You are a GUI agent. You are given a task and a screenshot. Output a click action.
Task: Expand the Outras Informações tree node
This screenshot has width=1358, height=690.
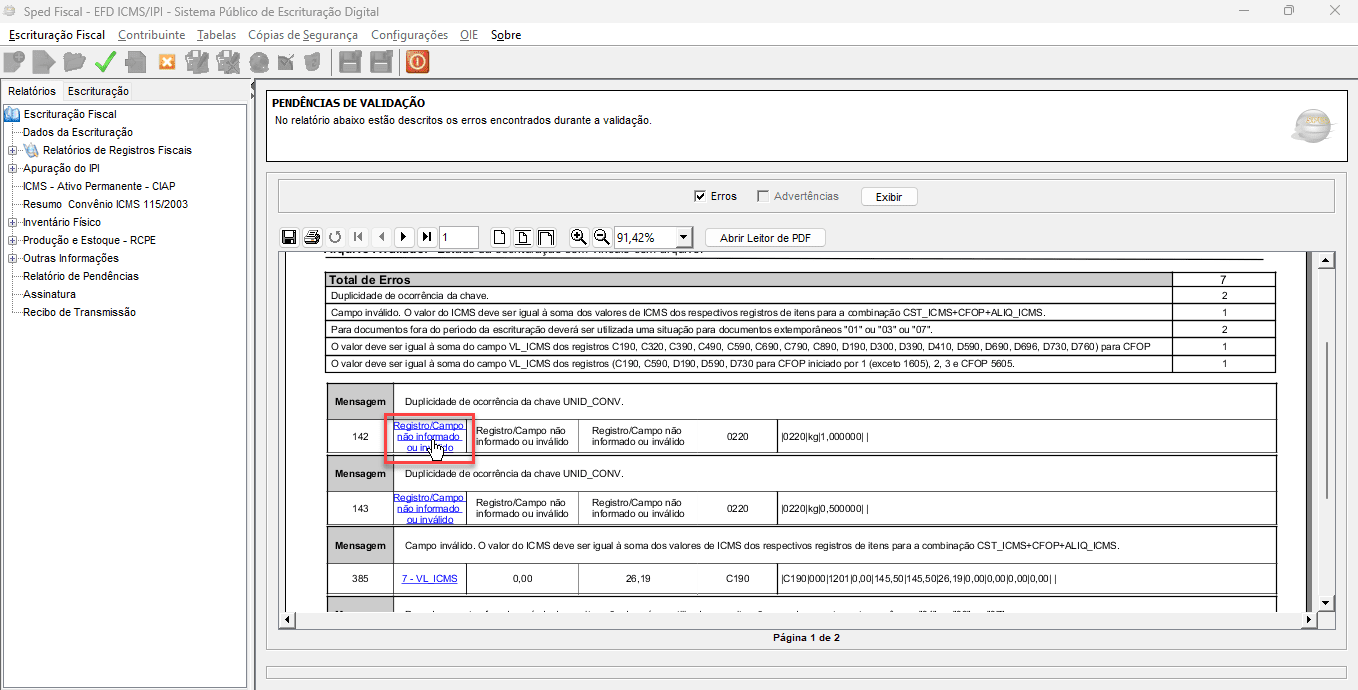(13, 258)
